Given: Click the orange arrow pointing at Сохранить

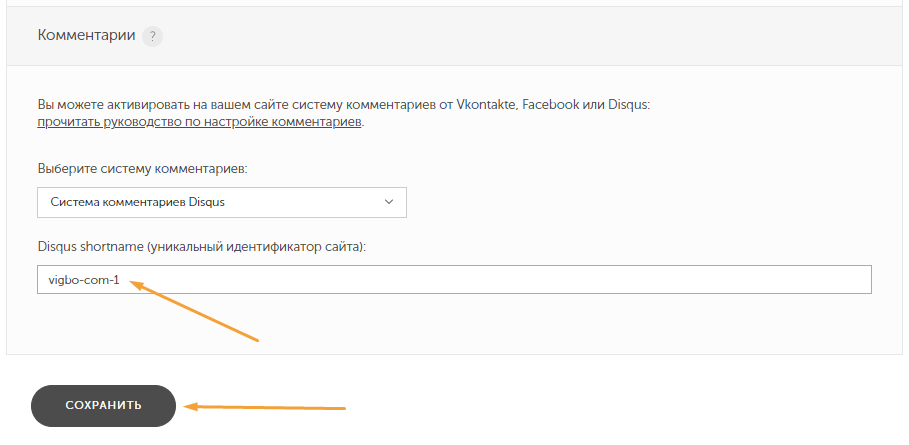Looking at the screenshot, I should coord(264,407).
